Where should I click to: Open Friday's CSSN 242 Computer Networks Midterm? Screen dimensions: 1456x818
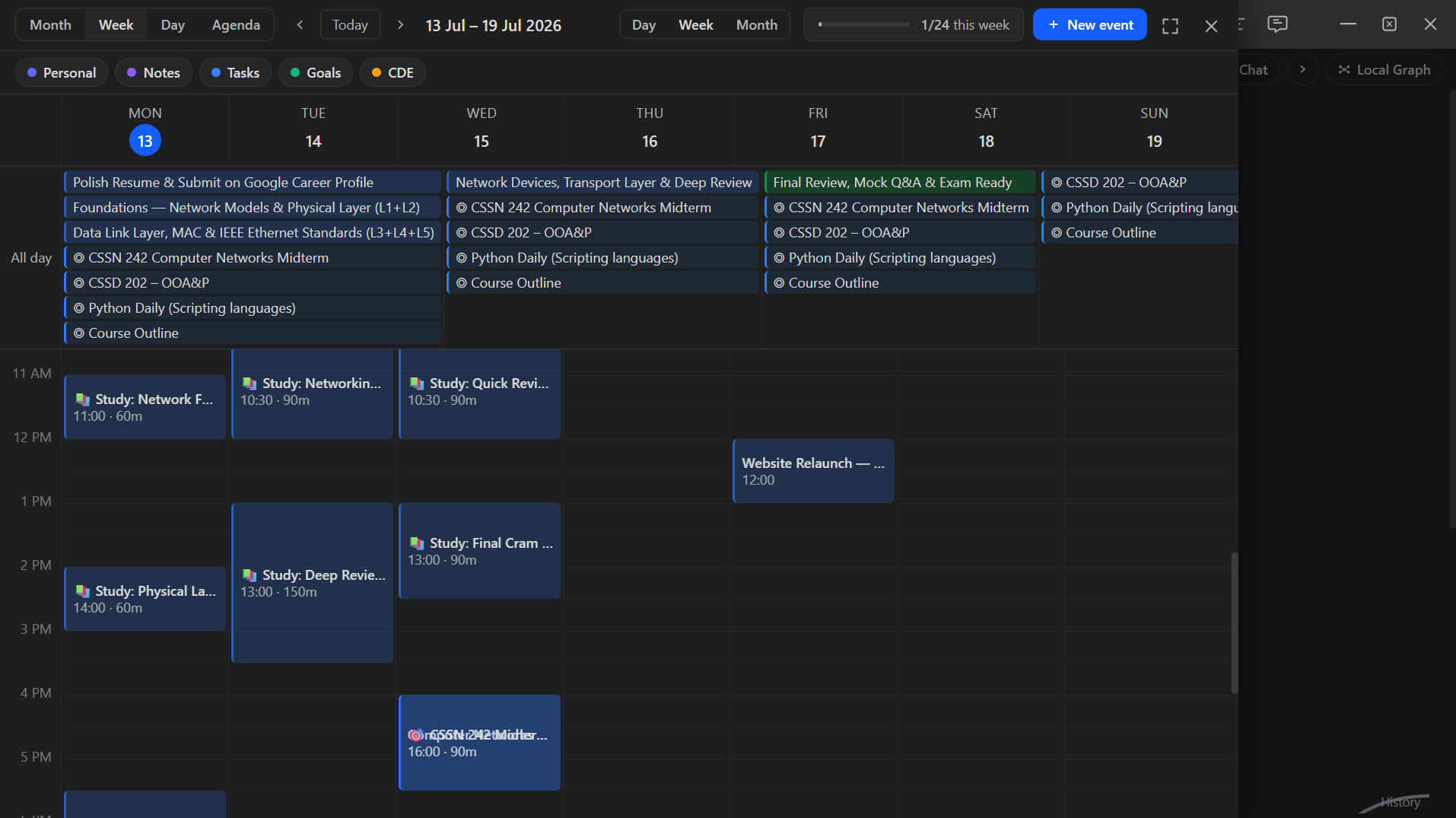point(900,208)
